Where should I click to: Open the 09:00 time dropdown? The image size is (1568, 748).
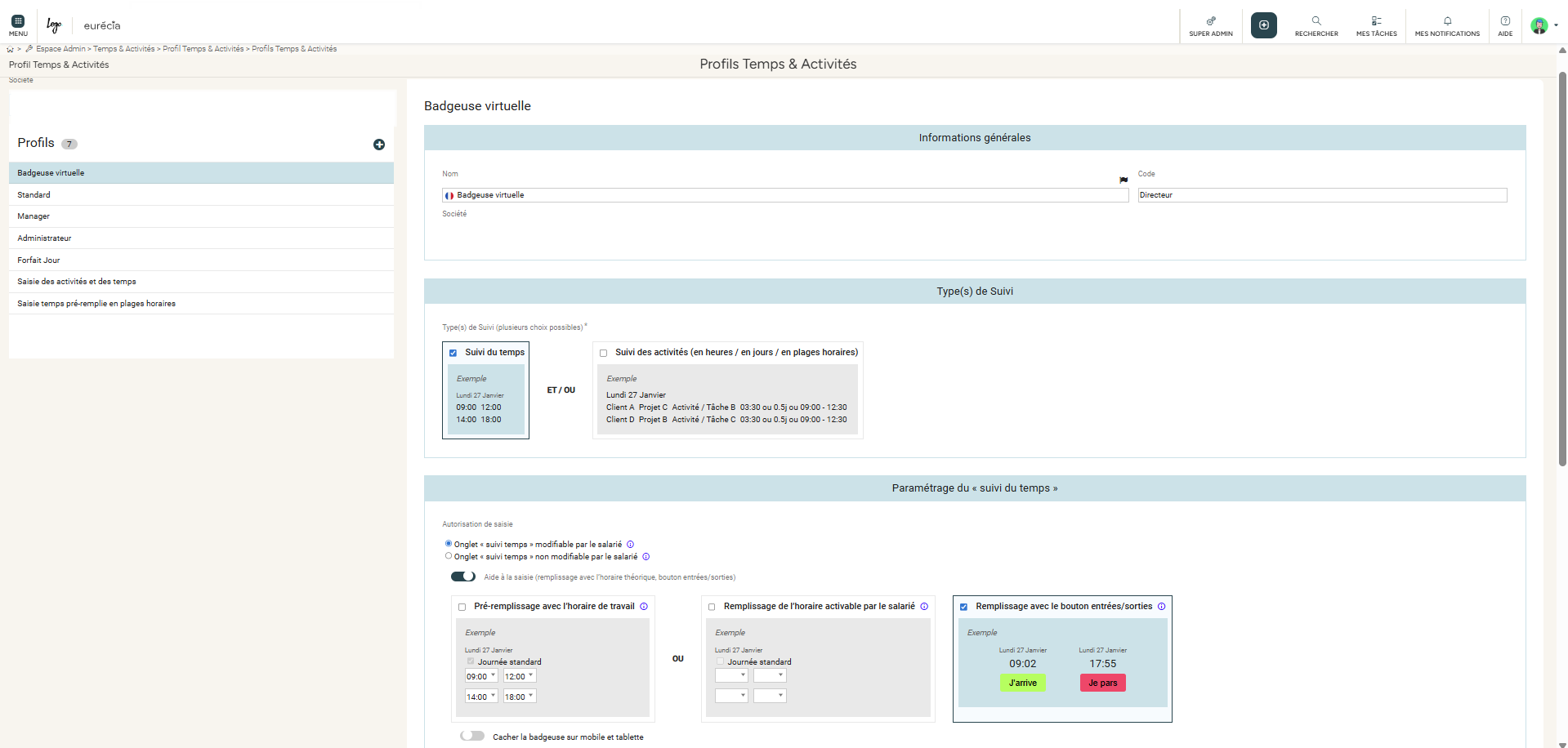coord(481,676)
